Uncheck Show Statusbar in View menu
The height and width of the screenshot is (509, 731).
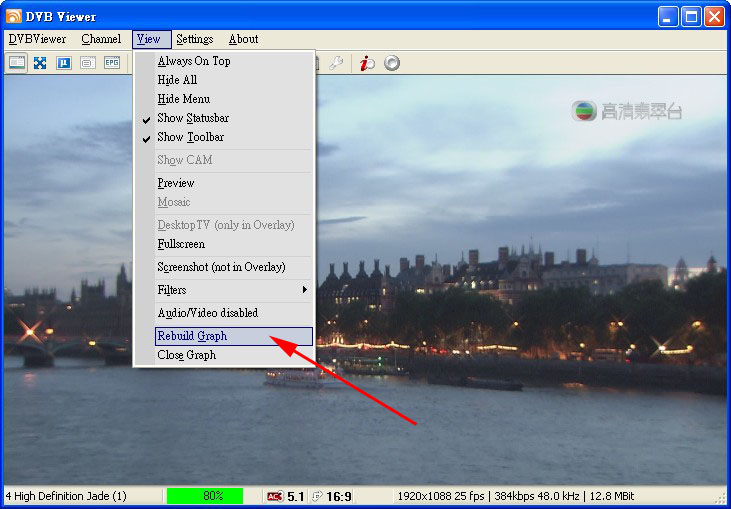193,118
